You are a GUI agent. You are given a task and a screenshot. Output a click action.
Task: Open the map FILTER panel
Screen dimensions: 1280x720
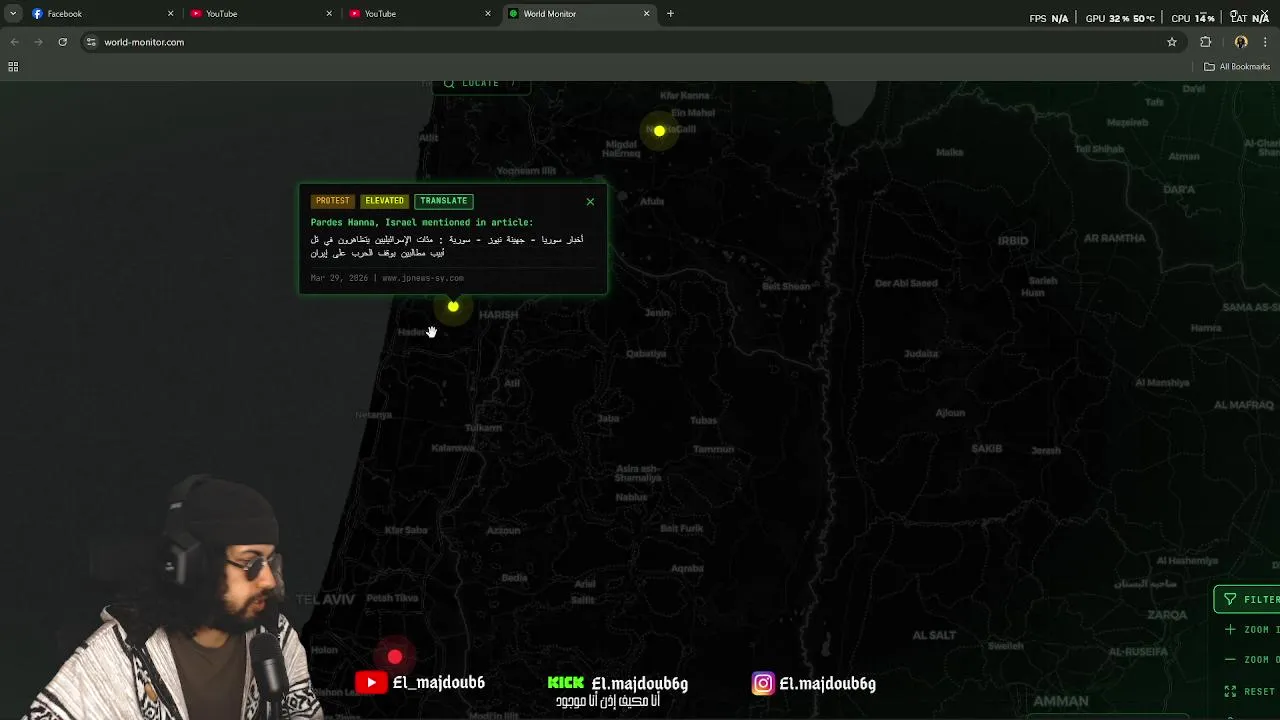coord(1248,599)
